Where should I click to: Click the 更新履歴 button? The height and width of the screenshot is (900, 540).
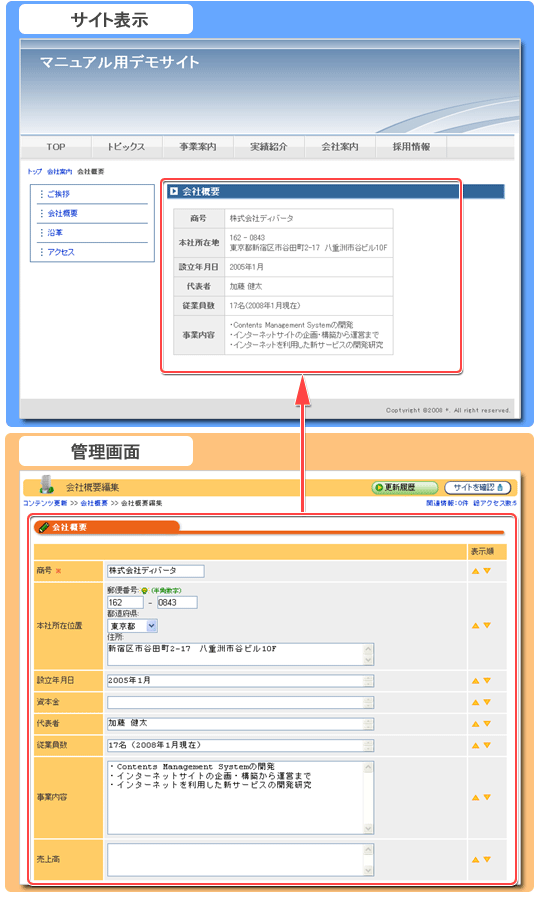404,487
